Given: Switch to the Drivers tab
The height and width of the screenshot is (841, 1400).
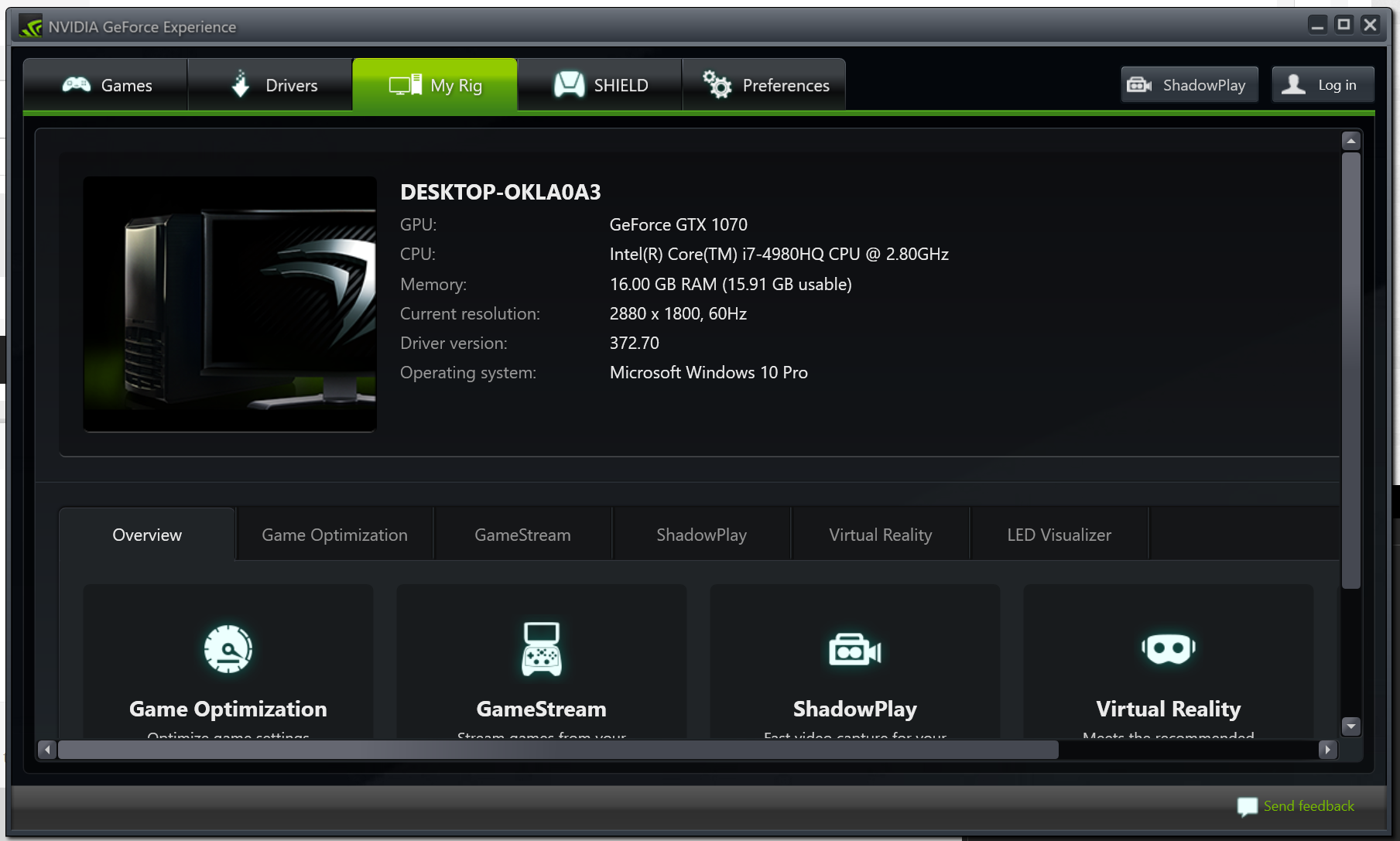Looking at the screenshot, I should [x=270, y=85].
